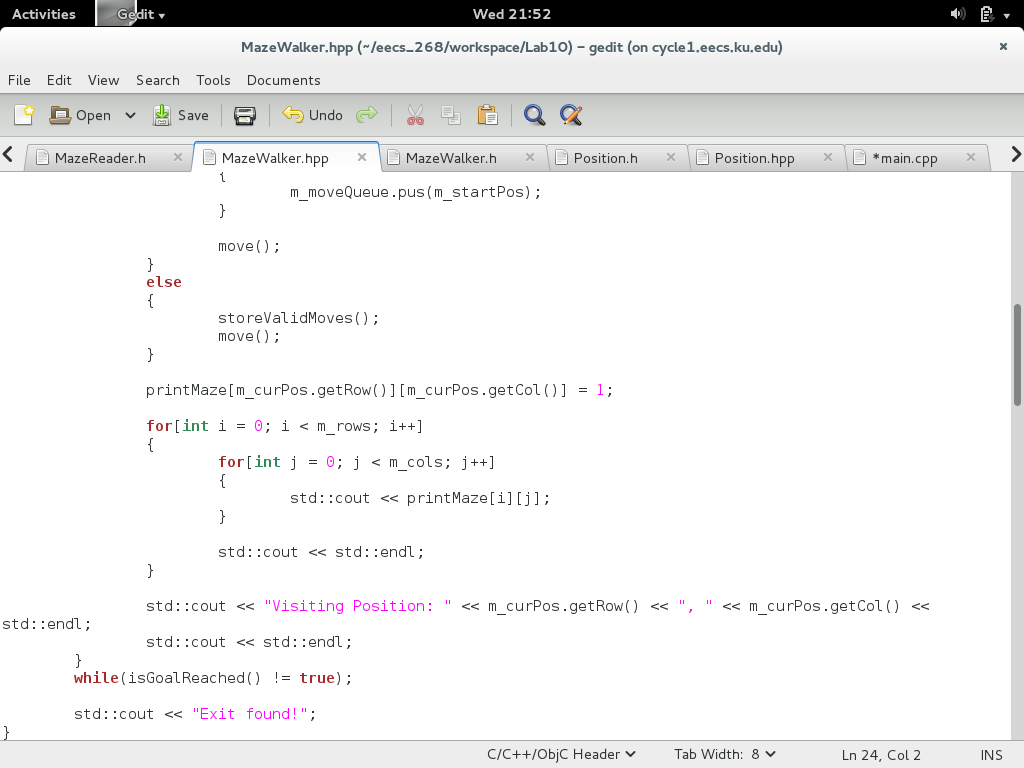
Task: Switch to the MazeReader.h tab
Action: point(100,158)
